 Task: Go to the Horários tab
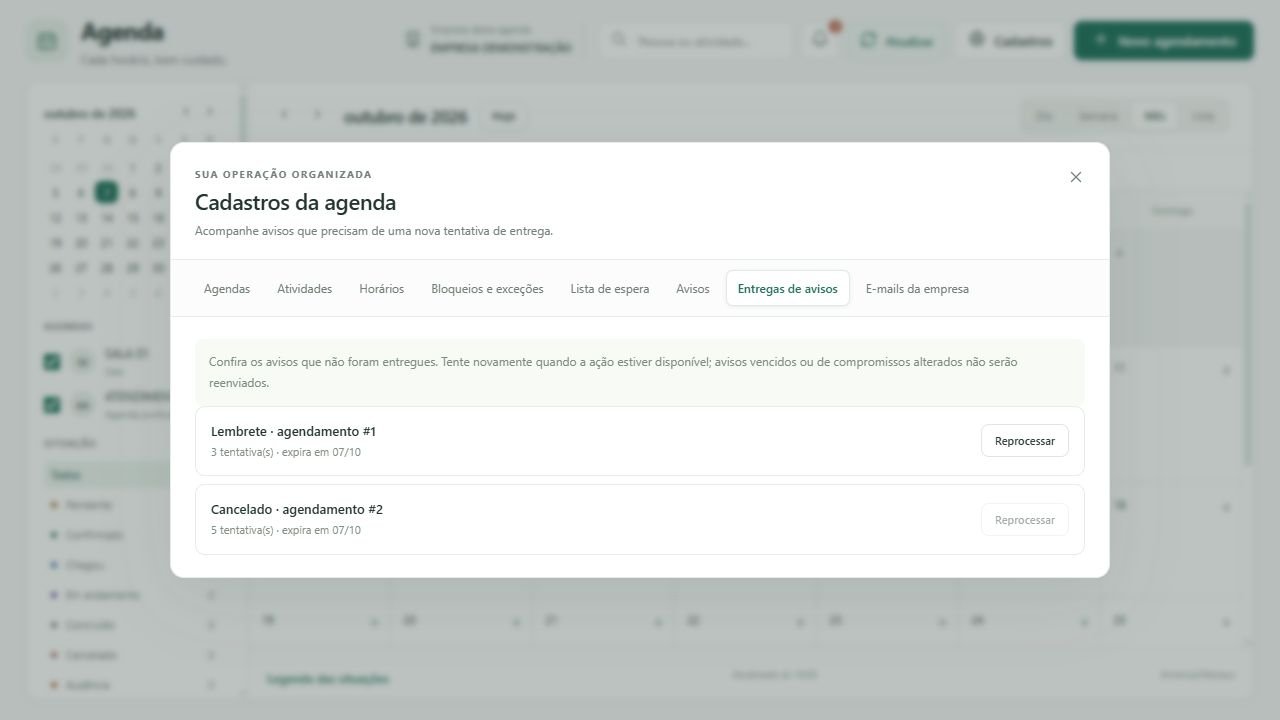click(382, 289)
